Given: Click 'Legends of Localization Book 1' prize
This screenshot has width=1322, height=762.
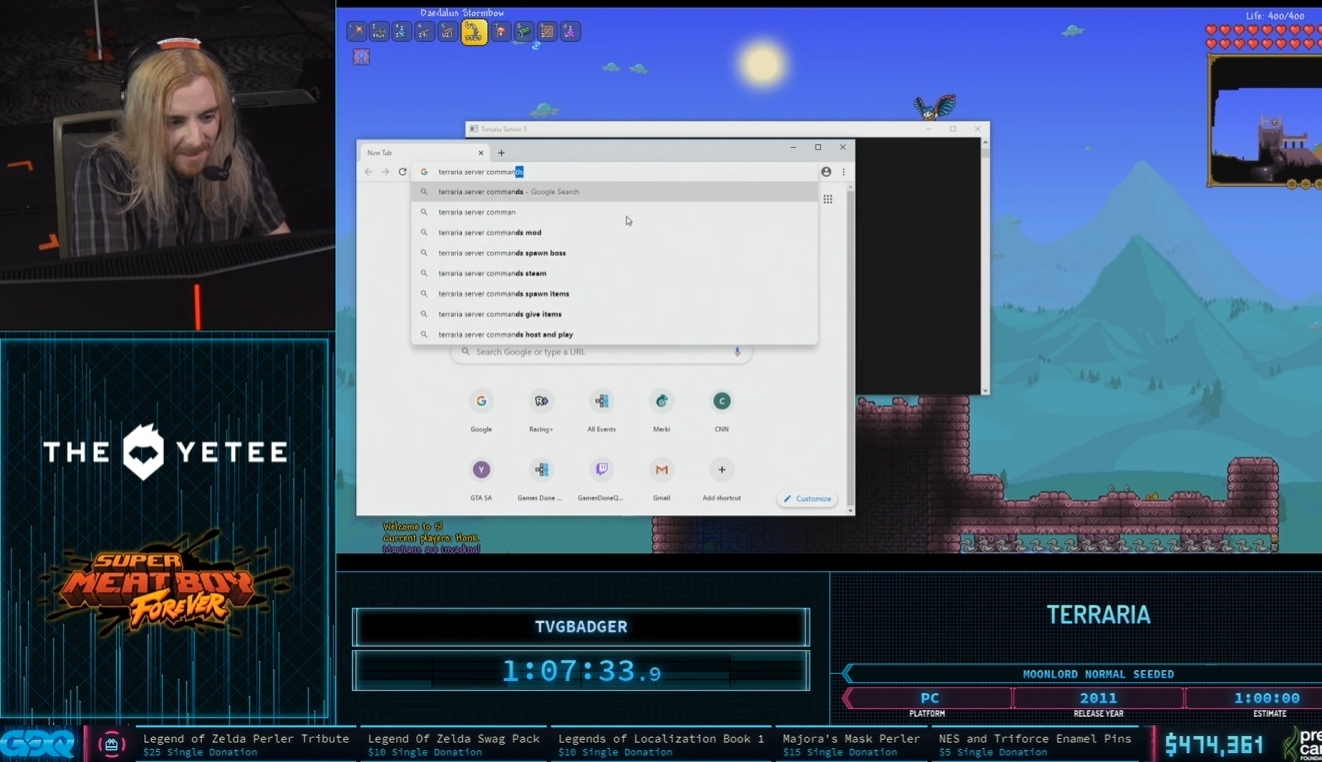Looking at the screenshot, I should (x=661, y=739).
